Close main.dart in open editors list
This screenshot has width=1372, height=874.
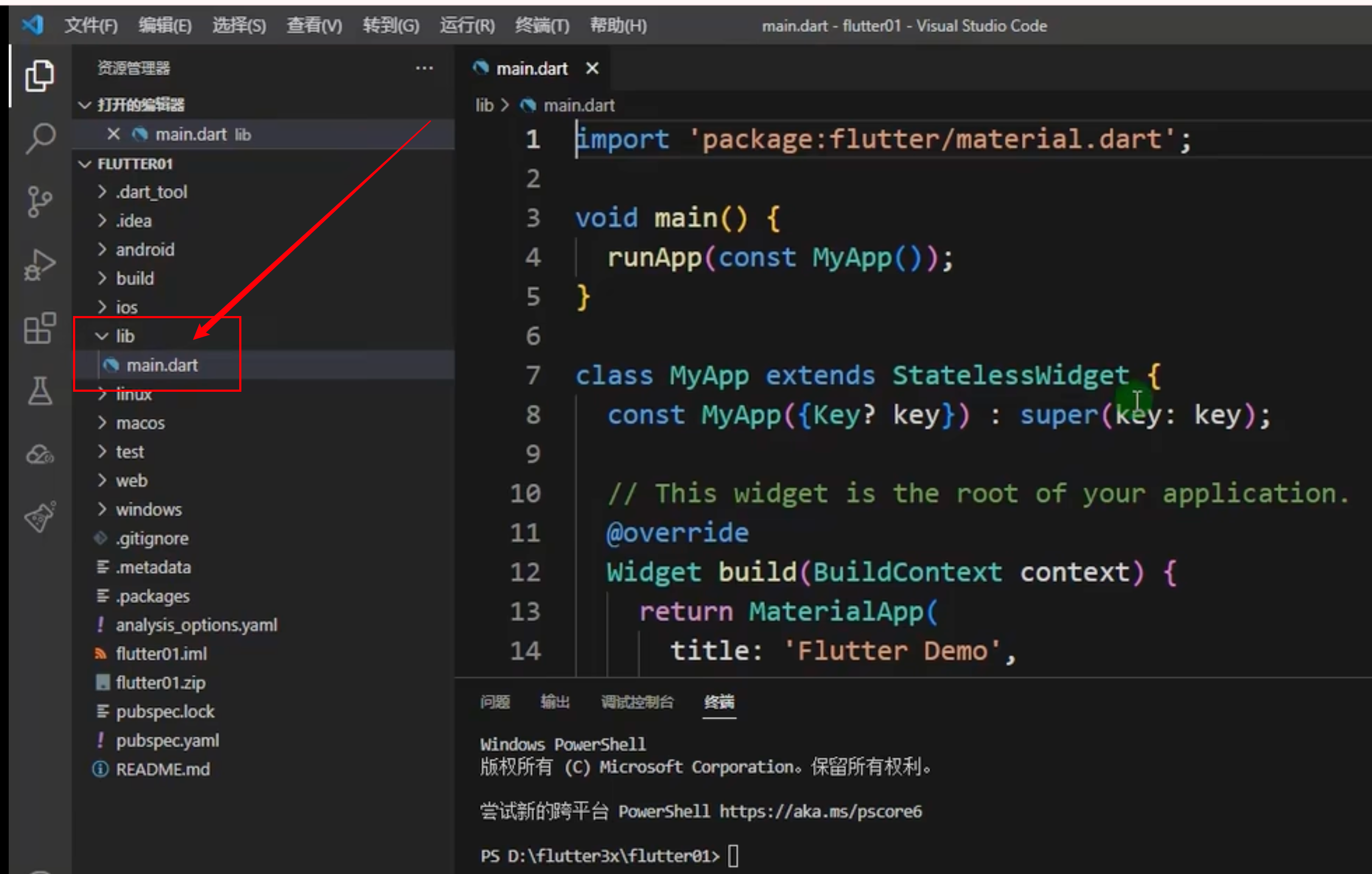[x=113, y=134]
